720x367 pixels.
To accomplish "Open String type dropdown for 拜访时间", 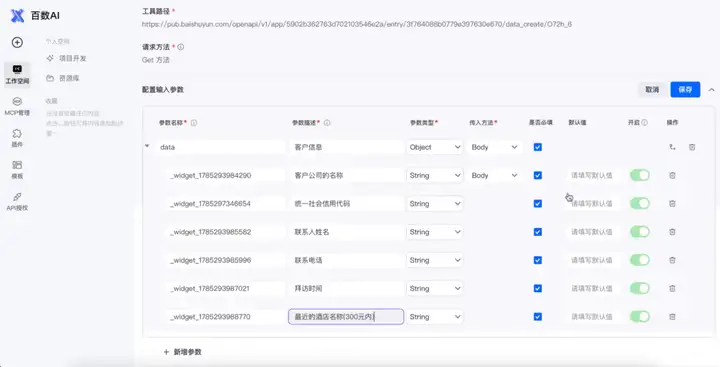I will 434,288.
